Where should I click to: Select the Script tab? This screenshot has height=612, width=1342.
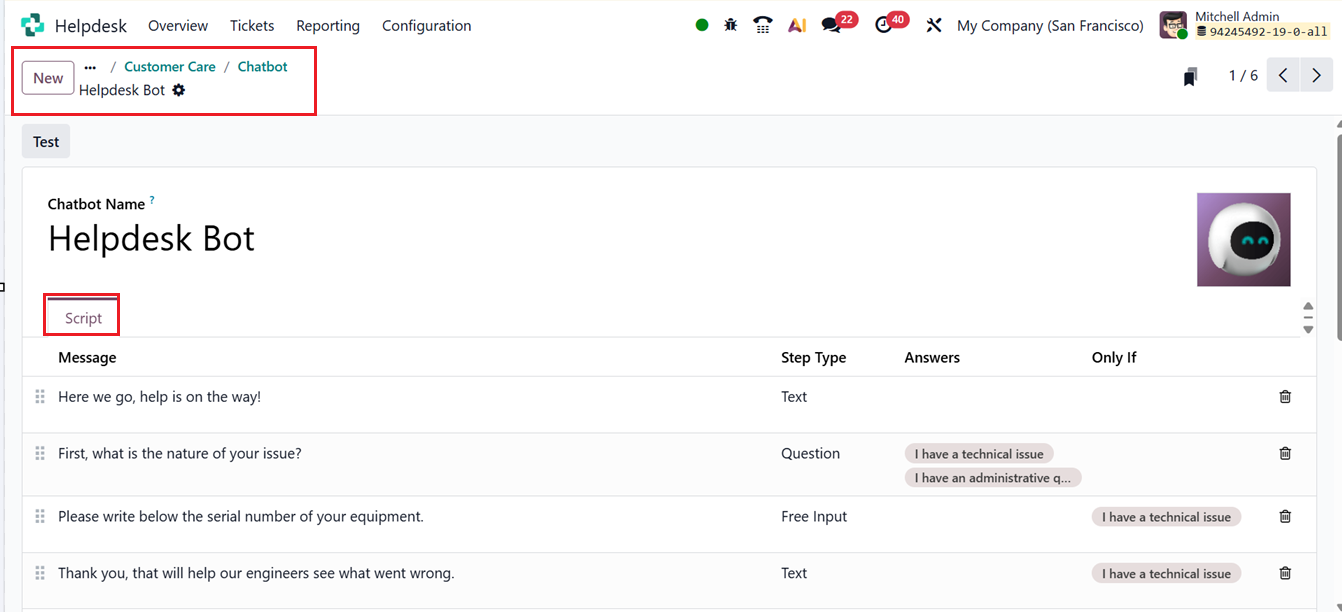click(x=83, y=318)
